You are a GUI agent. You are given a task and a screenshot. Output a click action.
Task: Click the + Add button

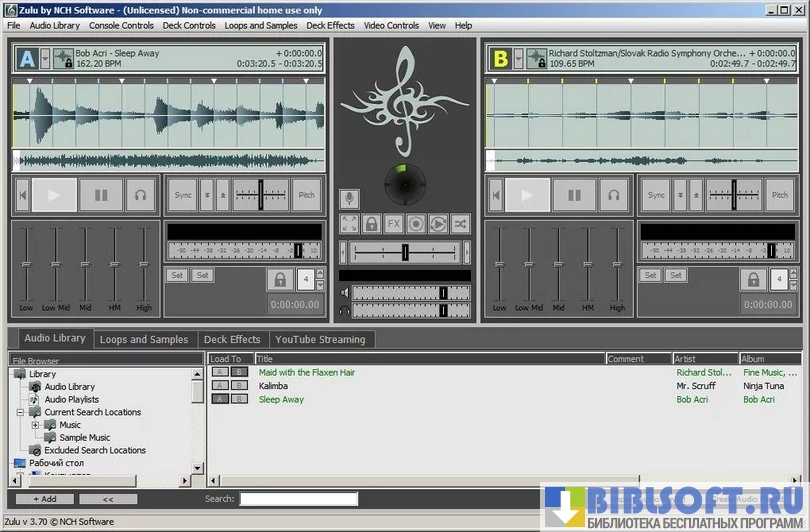[x=44, y=498]
